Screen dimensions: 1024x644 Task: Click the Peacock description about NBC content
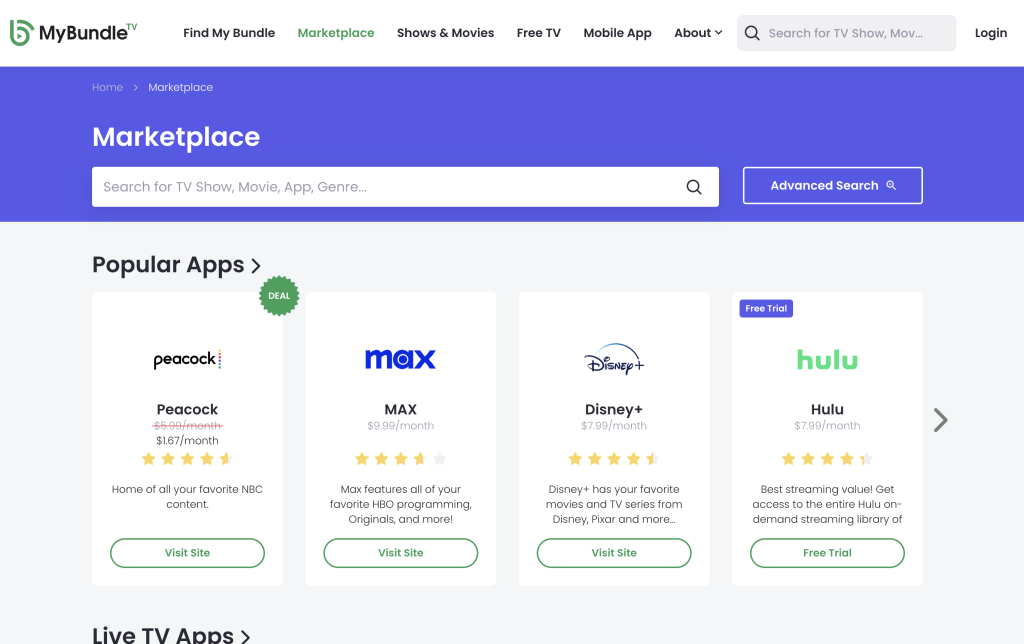187,497
